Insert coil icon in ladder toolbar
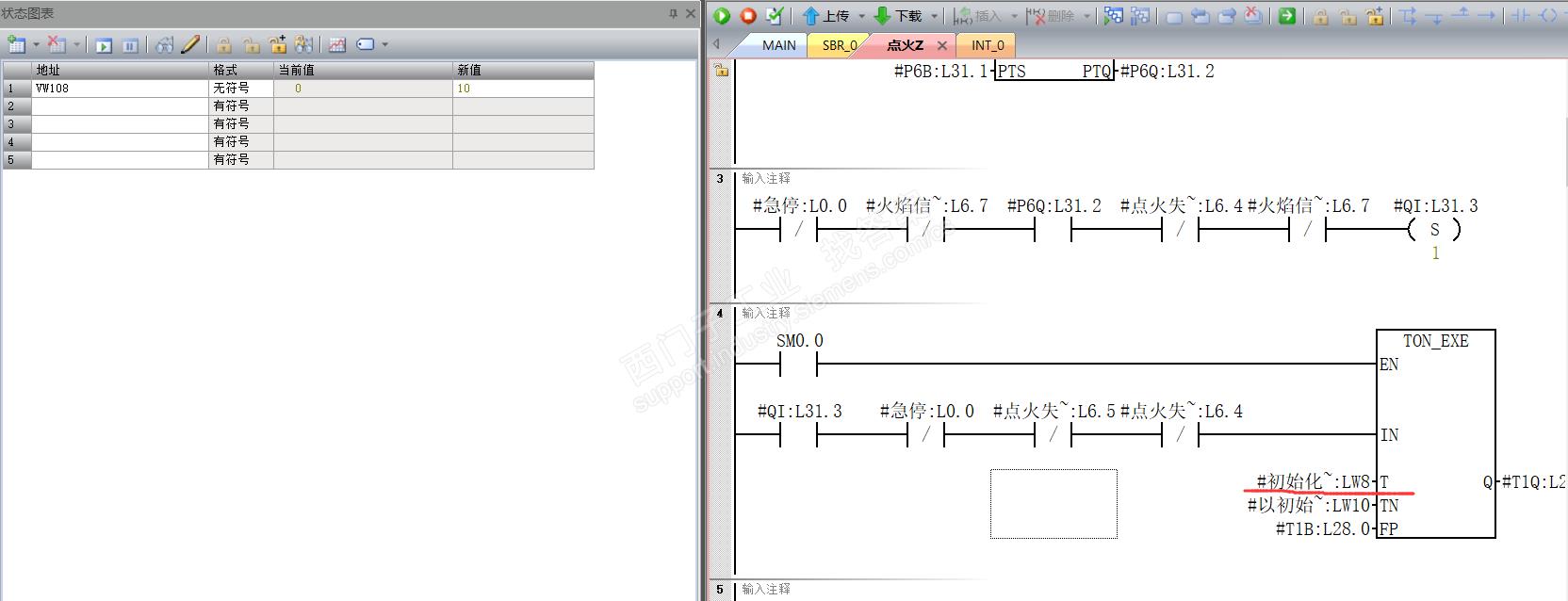 (1547, 16)
